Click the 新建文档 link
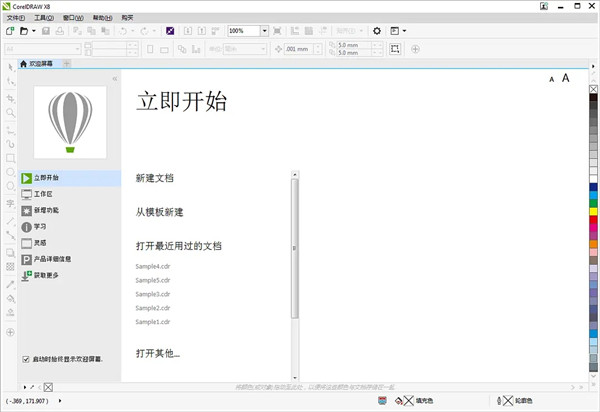600x412 pixels. pos(154,178)
